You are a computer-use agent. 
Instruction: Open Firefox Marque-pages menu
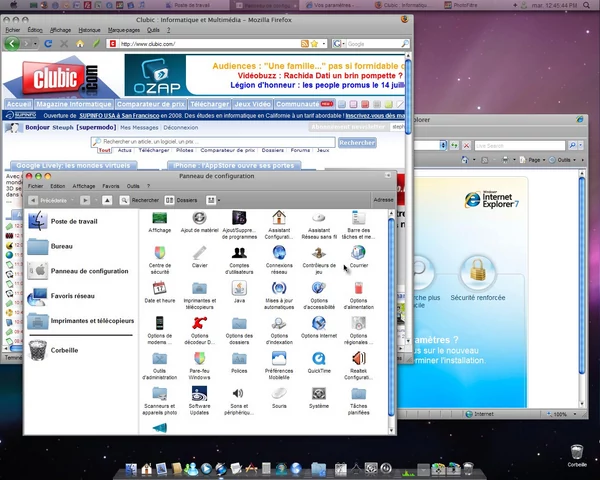(x=124, y=30)
